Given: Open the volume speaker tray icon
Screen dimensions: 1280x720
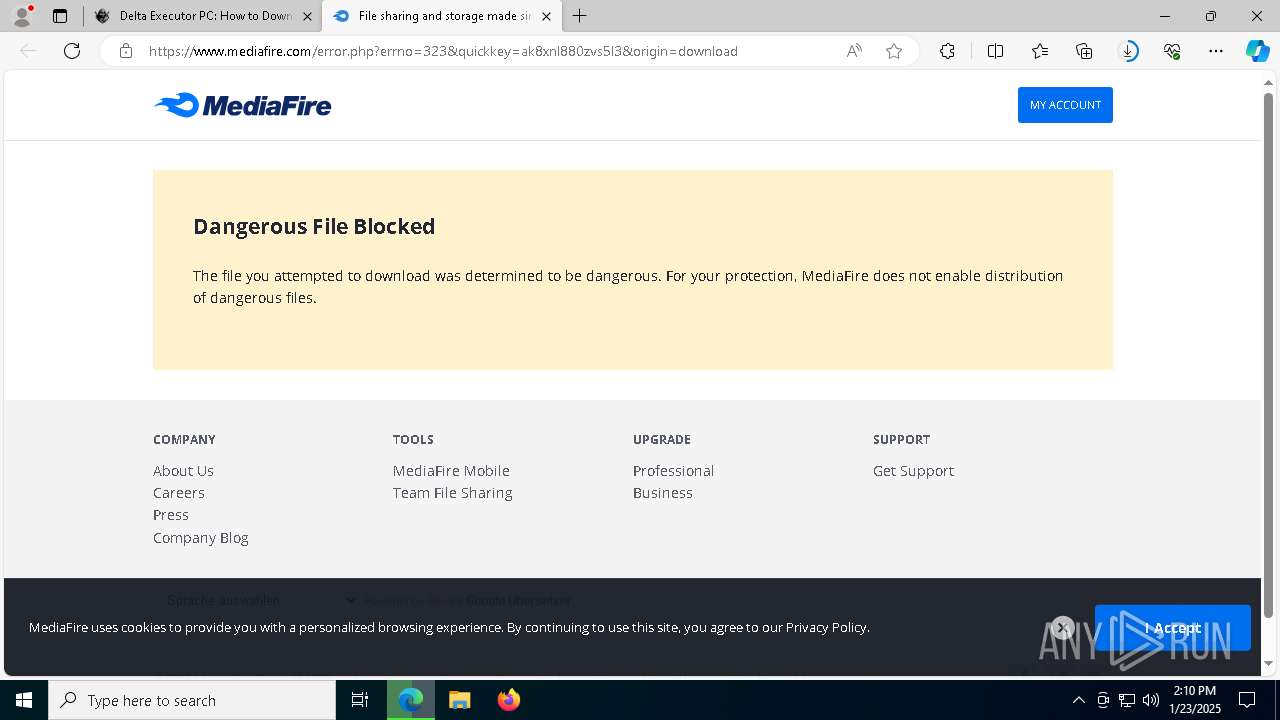Looking at the screenshot, I should [x=1151, y=700].
